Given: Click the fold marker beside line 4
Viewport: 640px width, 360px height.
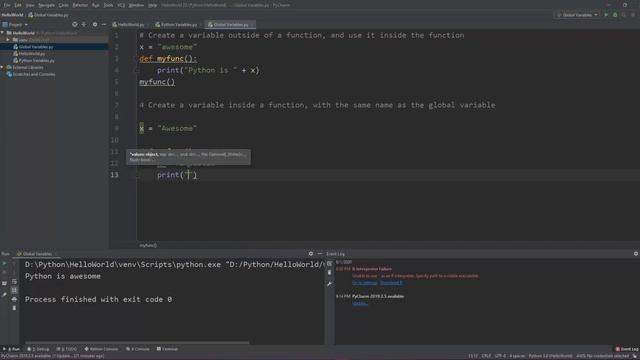Looking at the screenshot, I should 138,70.
